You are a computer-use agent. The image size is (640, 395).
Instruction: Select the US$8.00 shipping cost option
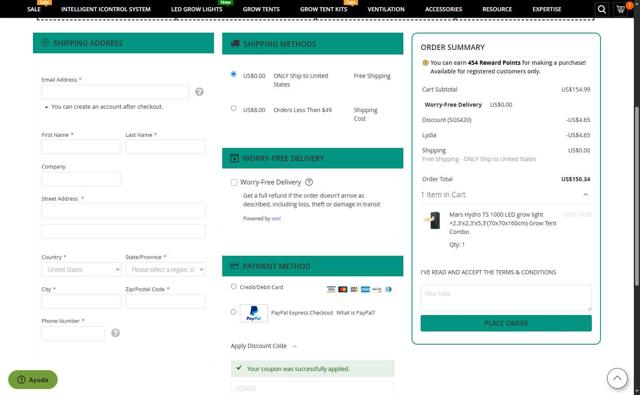[233, 108]
